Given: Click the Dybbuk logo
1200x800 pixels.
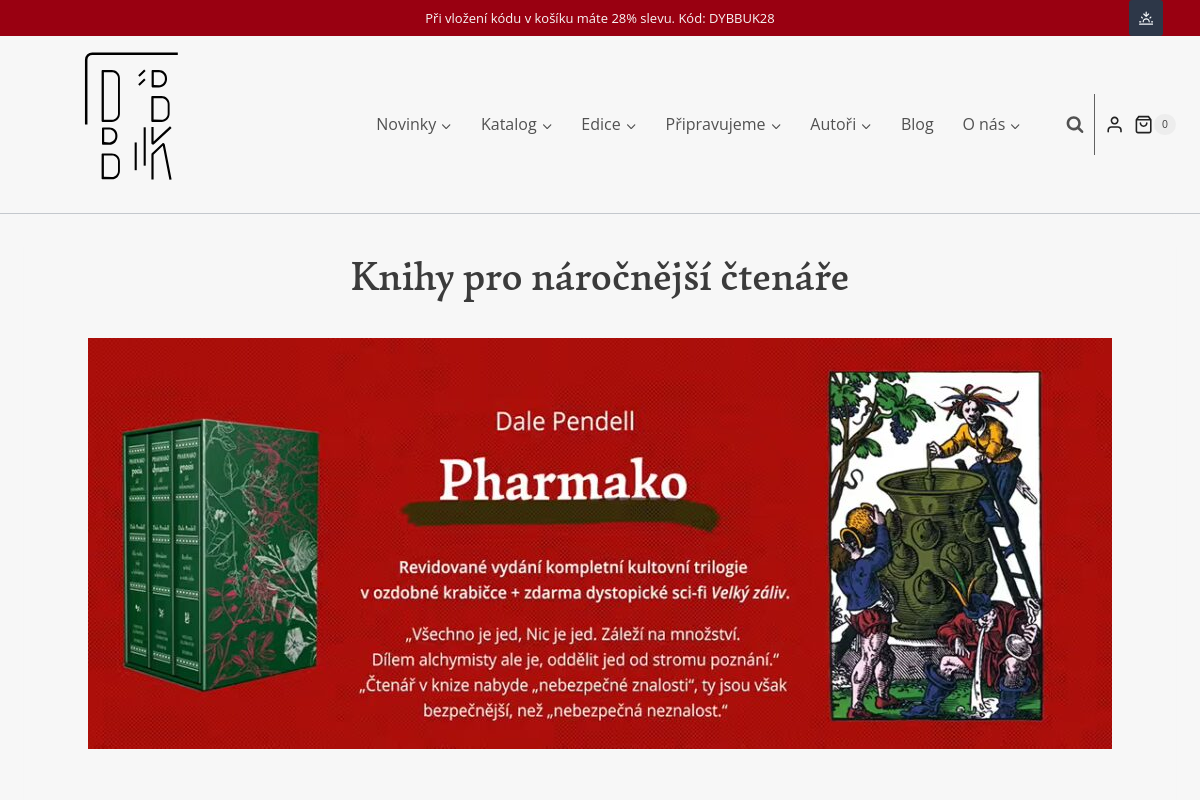Looking at the screenshot, I should pos(131,116).
